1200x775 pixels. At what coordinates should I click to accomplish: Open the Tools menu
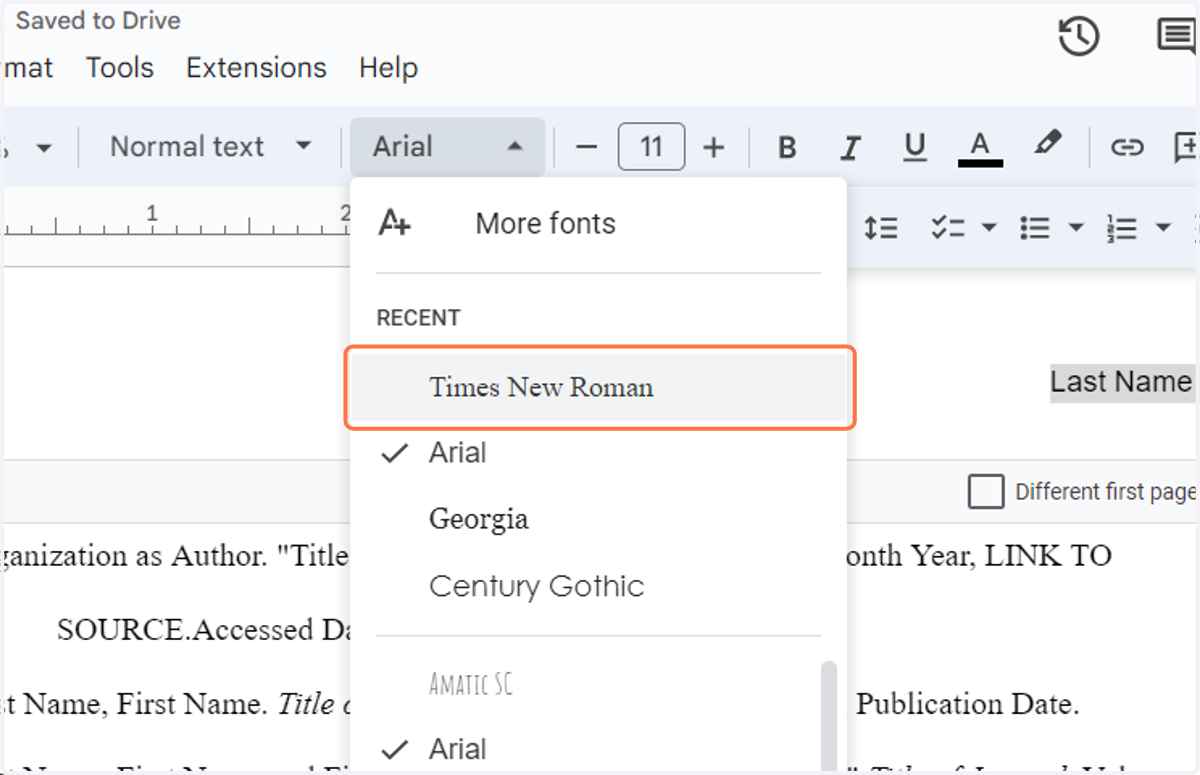(120, 68)
